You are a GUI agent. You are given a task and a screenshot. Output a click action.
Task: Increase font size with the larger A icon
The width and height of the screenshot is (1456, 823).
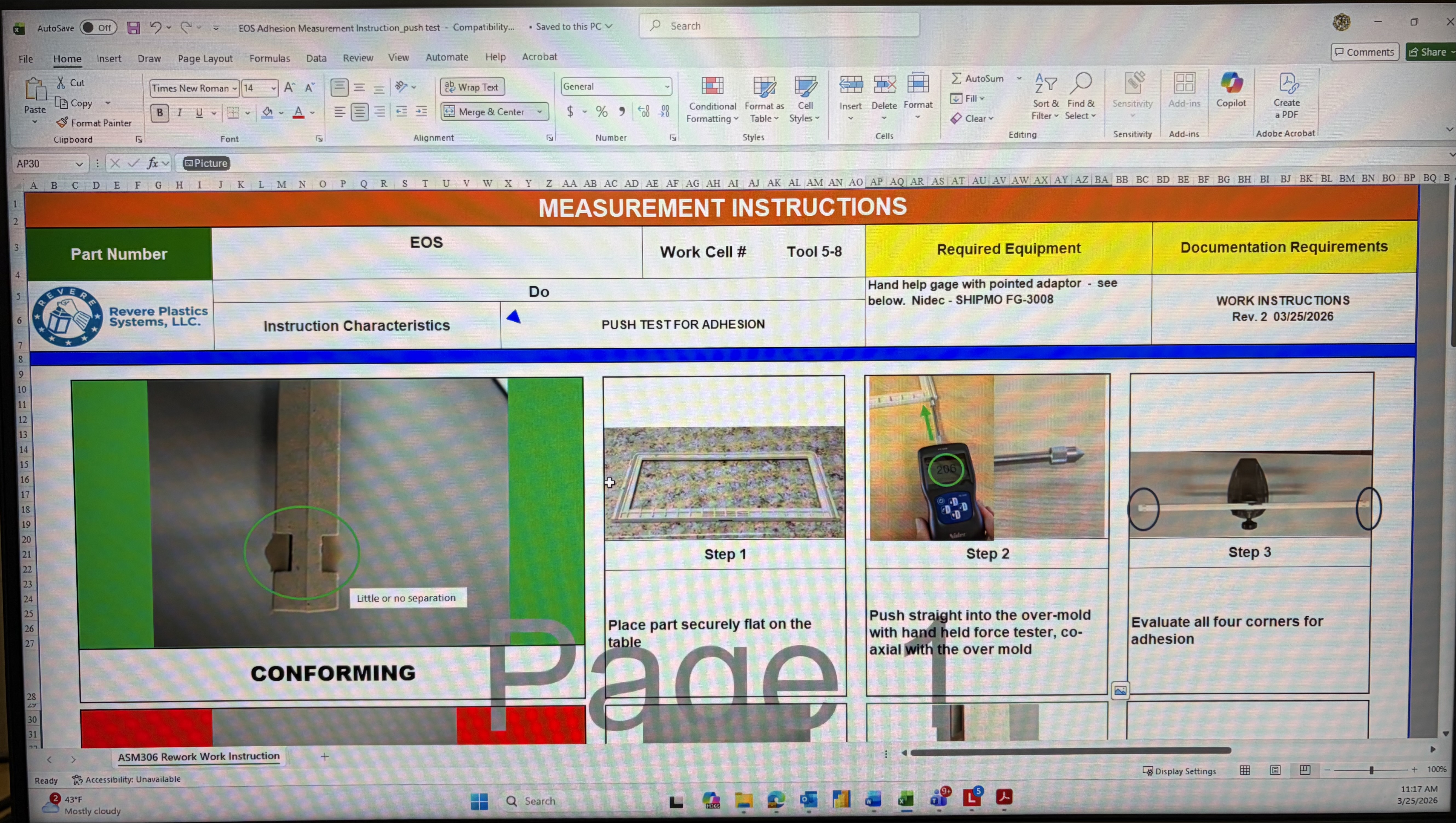point(289,88)
